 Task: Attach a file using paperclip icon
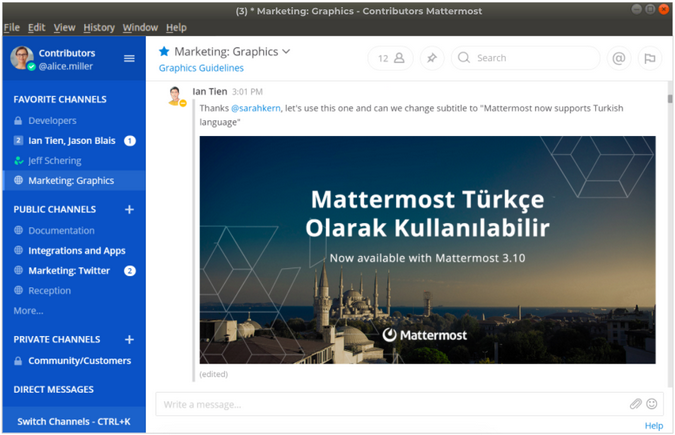(635, 404)
